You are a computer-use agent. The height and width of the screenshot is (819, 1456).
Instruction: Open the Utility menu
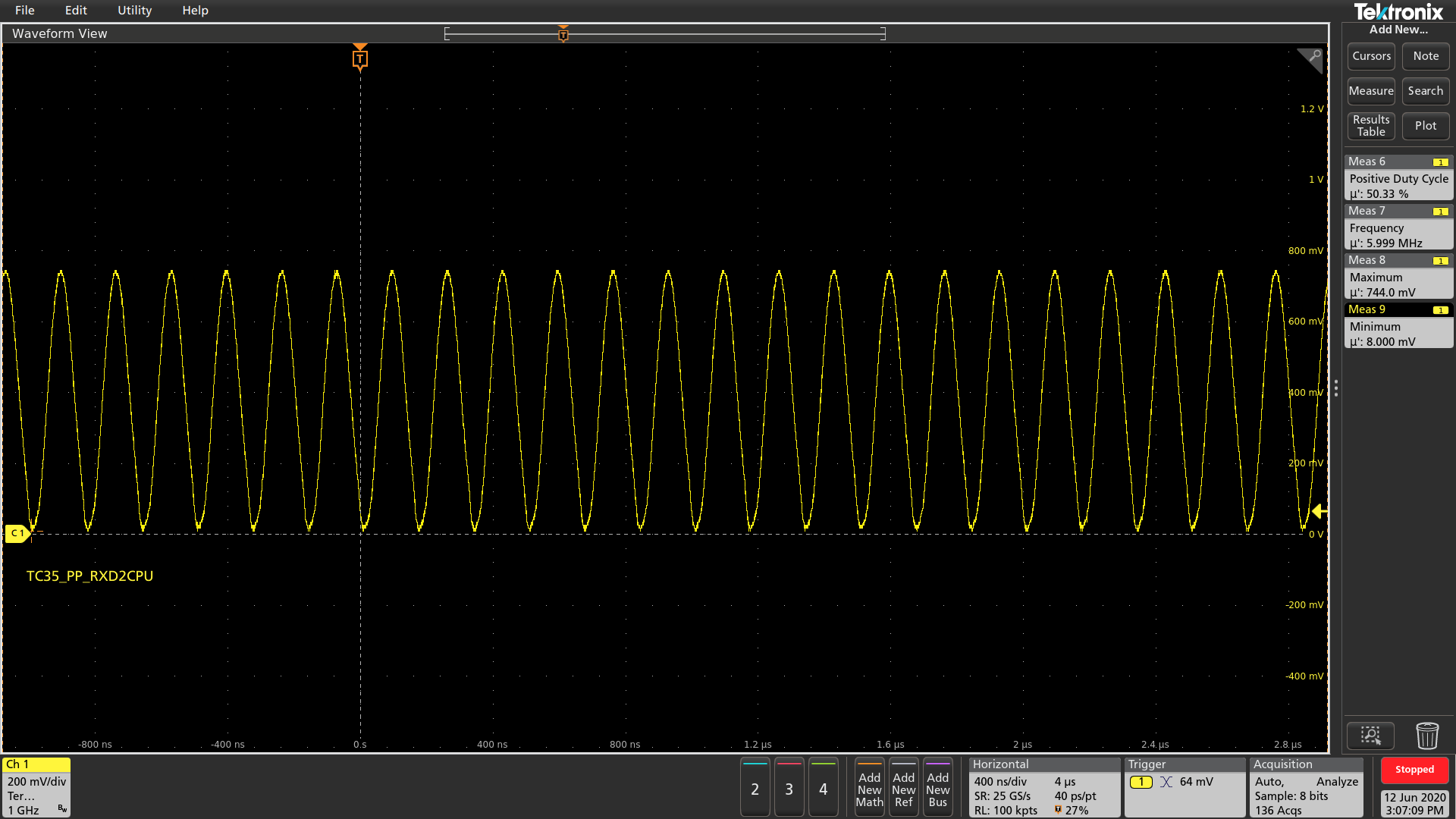(134, 11)
